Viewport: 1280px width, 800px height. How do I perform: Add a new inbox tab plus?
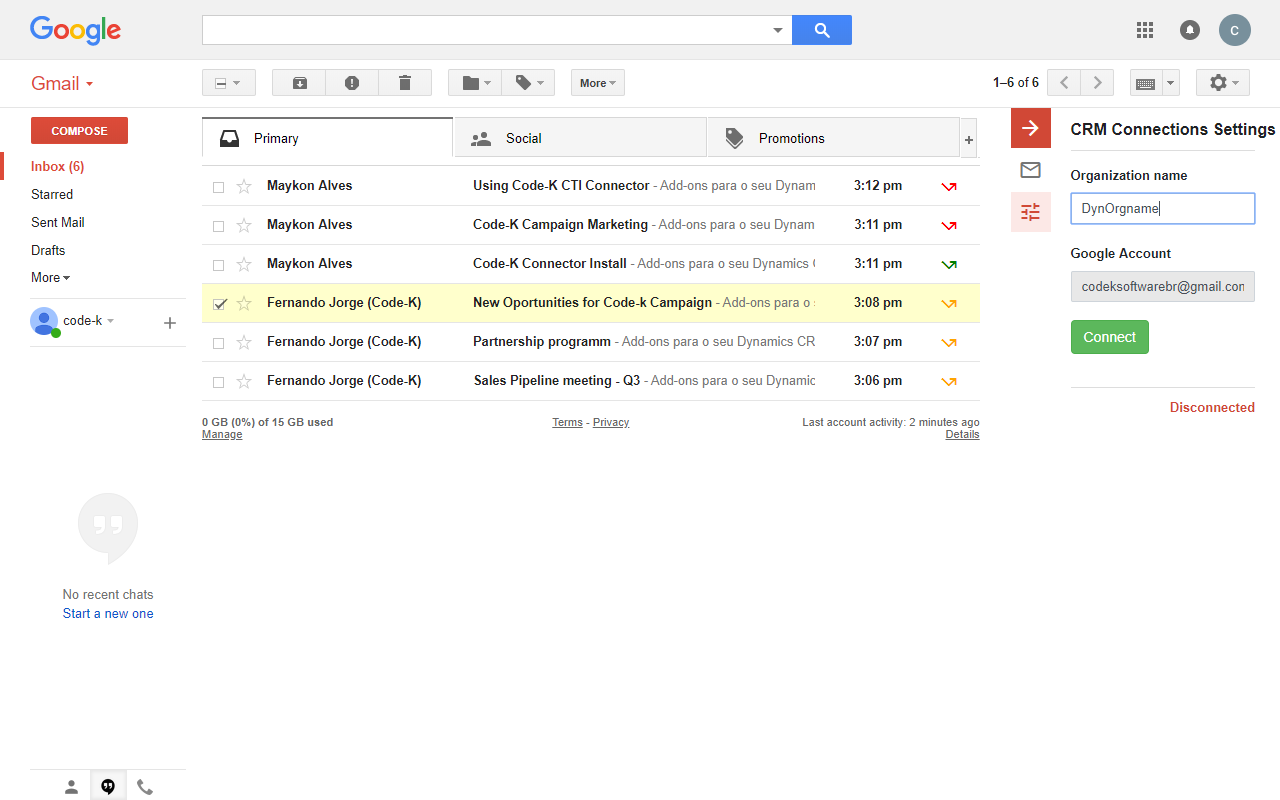pos(969,139)
